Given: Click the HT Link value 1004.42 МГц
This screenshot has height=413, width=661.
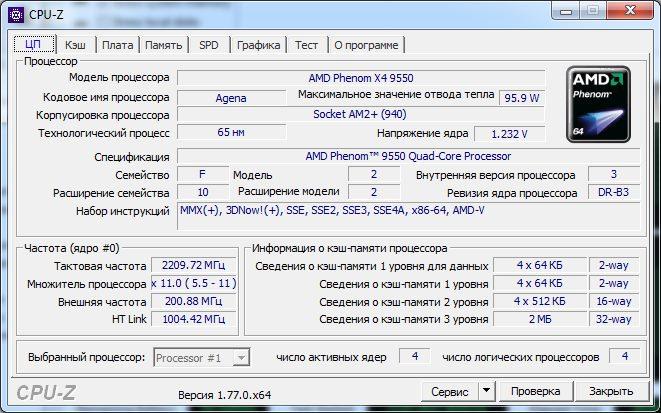Looking at the screenshot, I should [193, 319].
